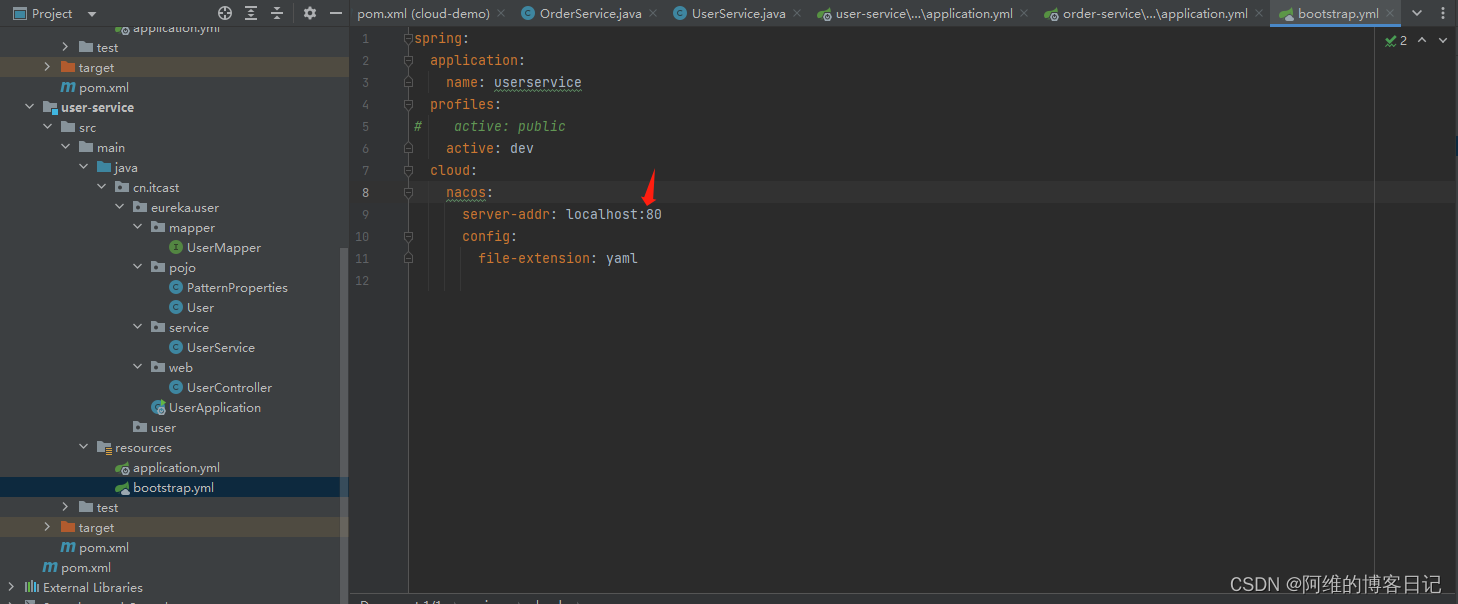Hide the Project tool window with minus icon
Image resolution: width=1458 pixels, height=604 pixels.
335,14
